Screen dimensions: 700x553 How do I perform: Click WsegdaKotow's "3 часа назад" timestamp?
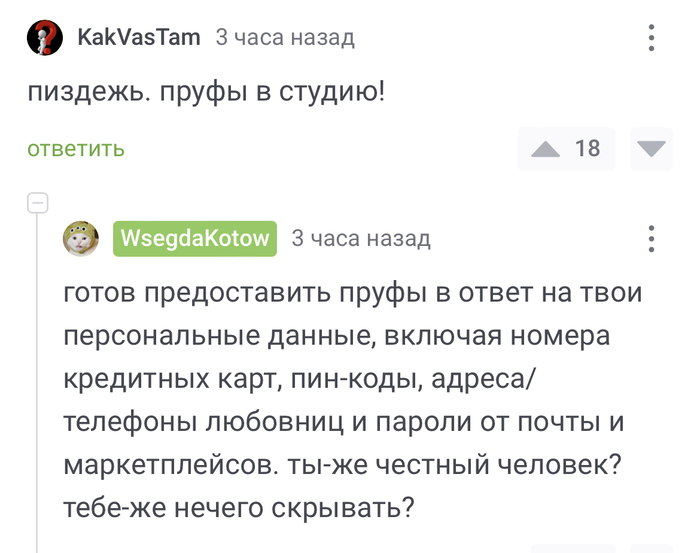coord(361,238)
